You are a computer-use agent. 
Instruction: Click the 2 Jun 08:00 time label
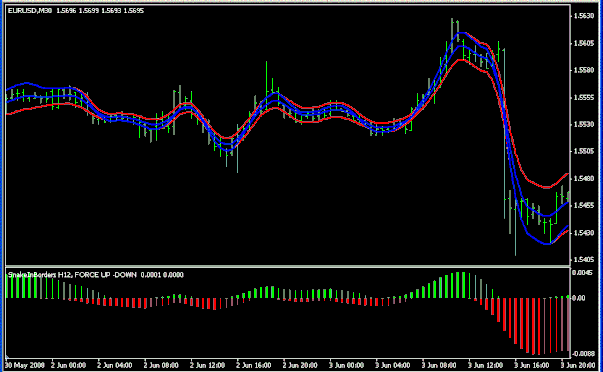pyautogui.click(x=161, y=365)
